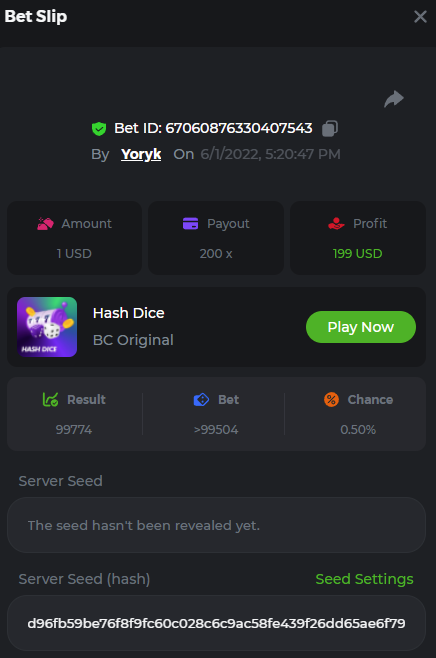Click the green verified shield icon
This screenshot has height=658, width=436.
(x=99, y=129)
